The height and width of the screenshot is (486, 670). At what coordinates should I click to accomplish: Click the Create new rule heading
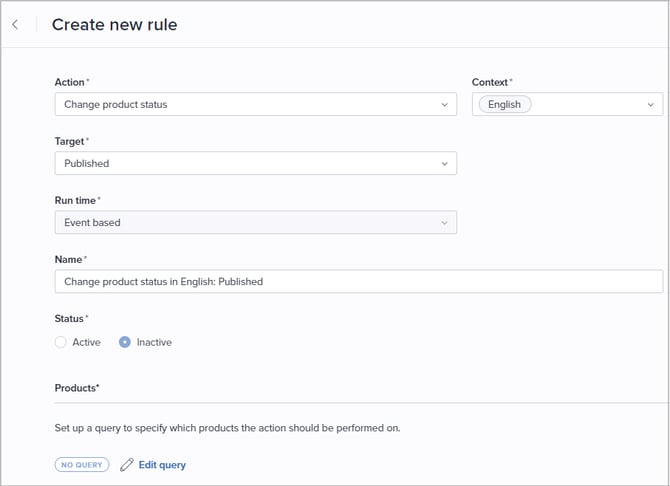114,25
